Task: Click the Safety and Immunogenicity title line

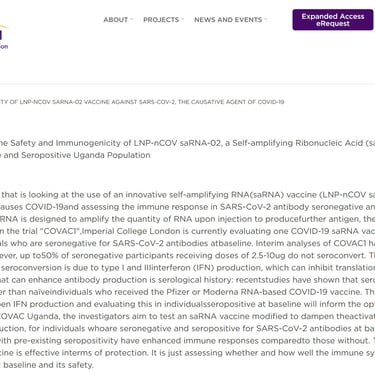Action: [187, 143]
